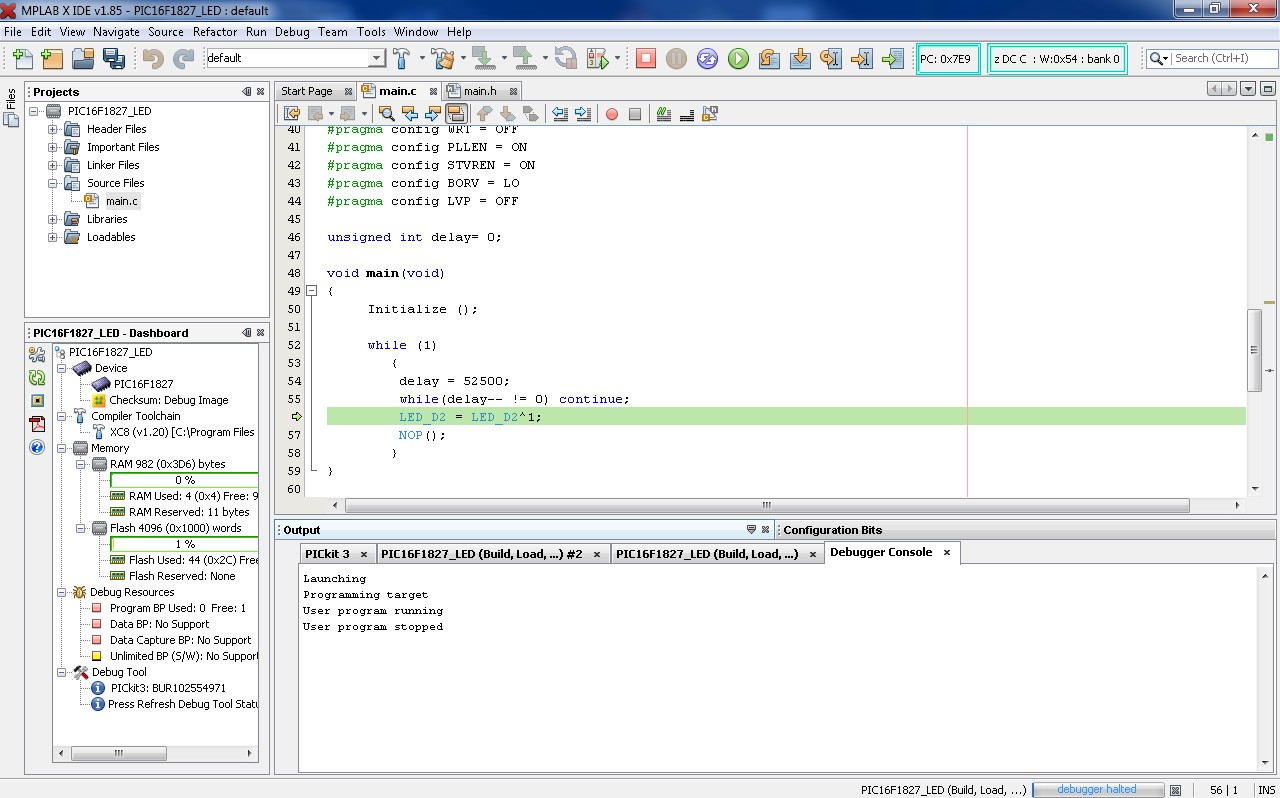Collapse the Memory node in Dashboard
The image size is (1280, 798).
[x=62, y=448]
